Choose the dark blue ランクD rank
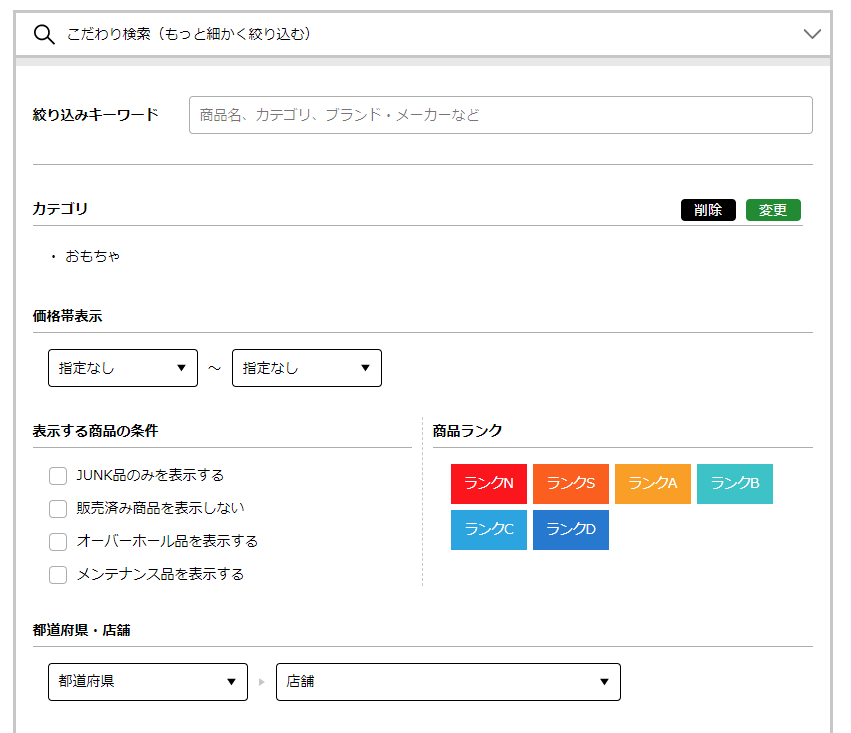The width and height of the screenshot is (851, 733). 571,530
